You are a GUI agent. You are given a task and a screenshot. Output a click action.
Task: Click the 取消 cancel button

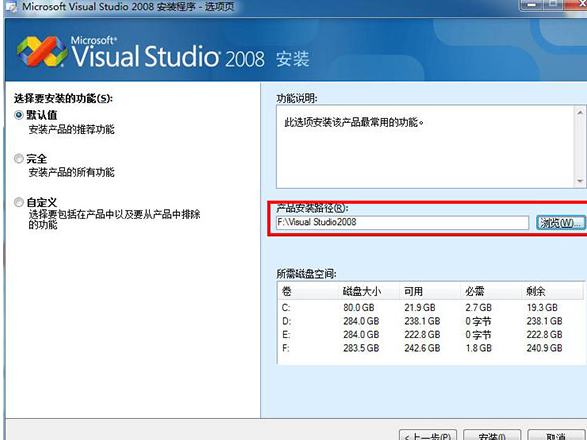coord(556,436)
